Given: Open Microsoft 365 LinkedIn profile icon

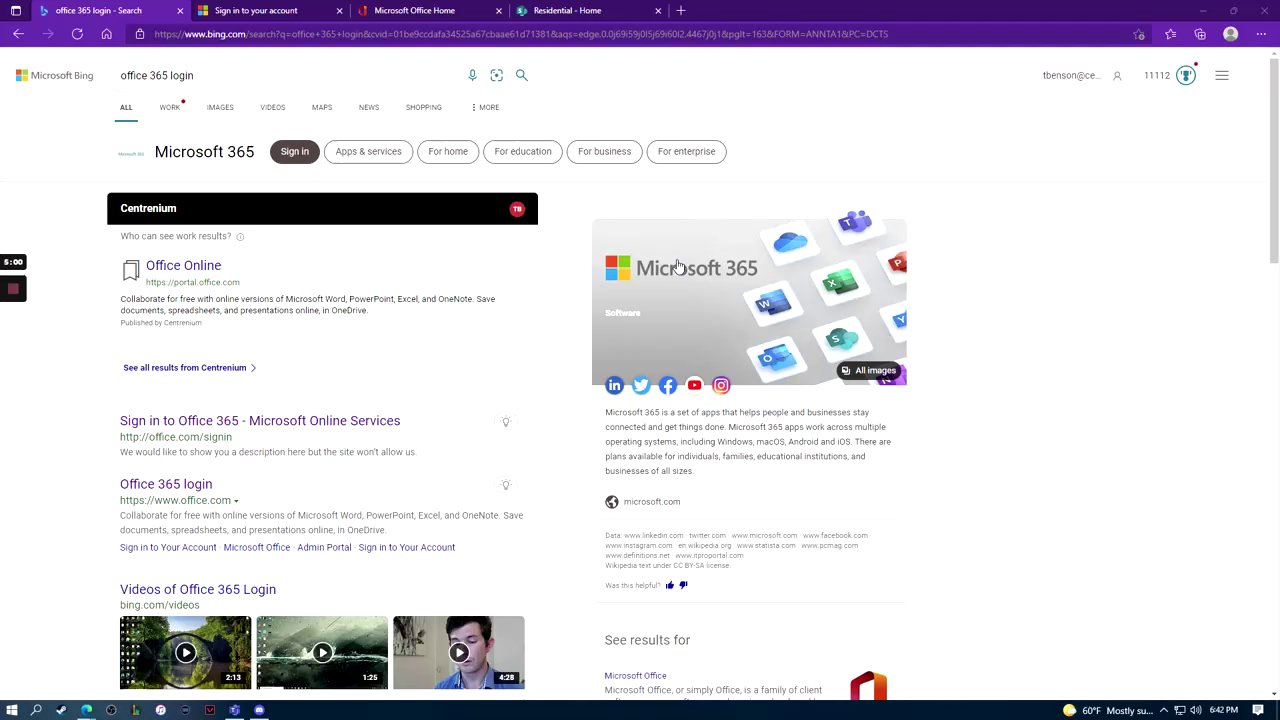Looking at the screenshot, I should point(614,385).
